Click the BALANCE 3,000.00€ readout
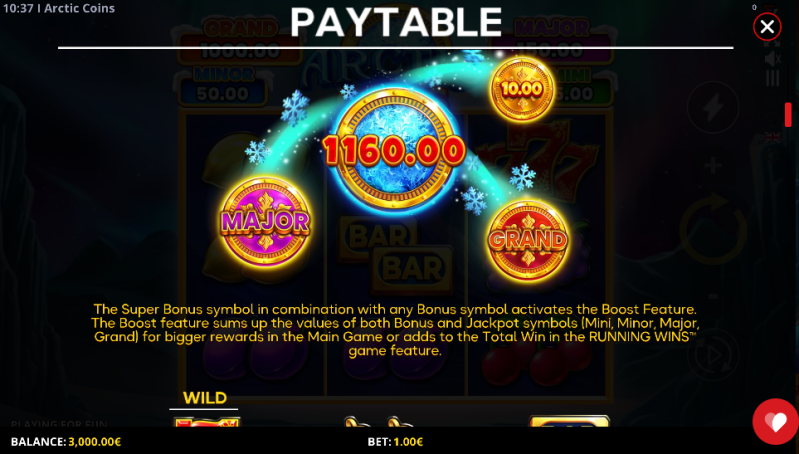The height and width of the screenshot is (454, 799). 66,442
